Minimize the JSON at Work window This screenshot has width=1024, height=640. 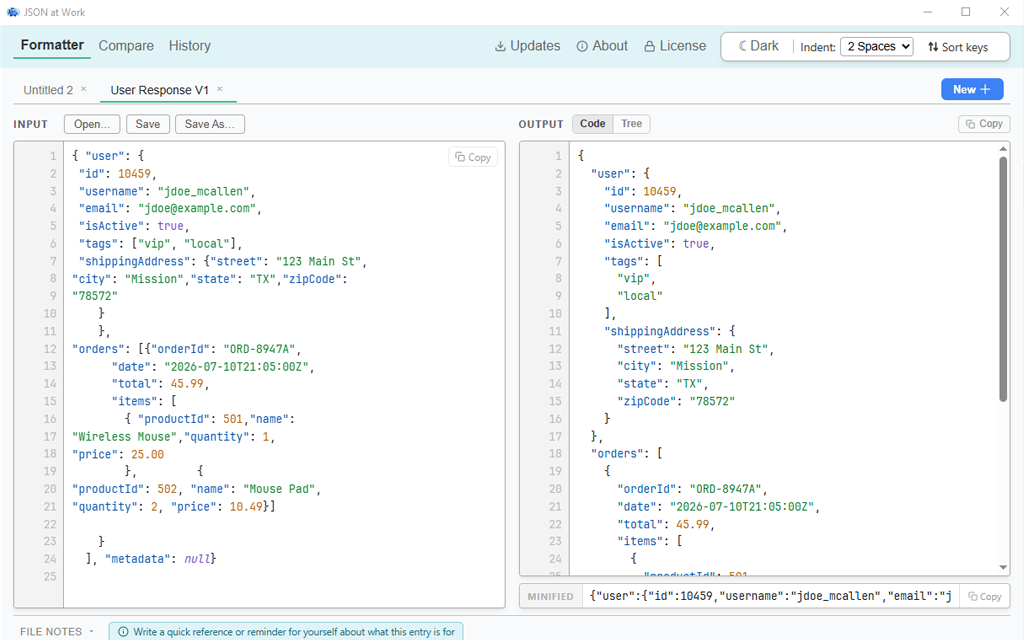[x=928, y=12]
